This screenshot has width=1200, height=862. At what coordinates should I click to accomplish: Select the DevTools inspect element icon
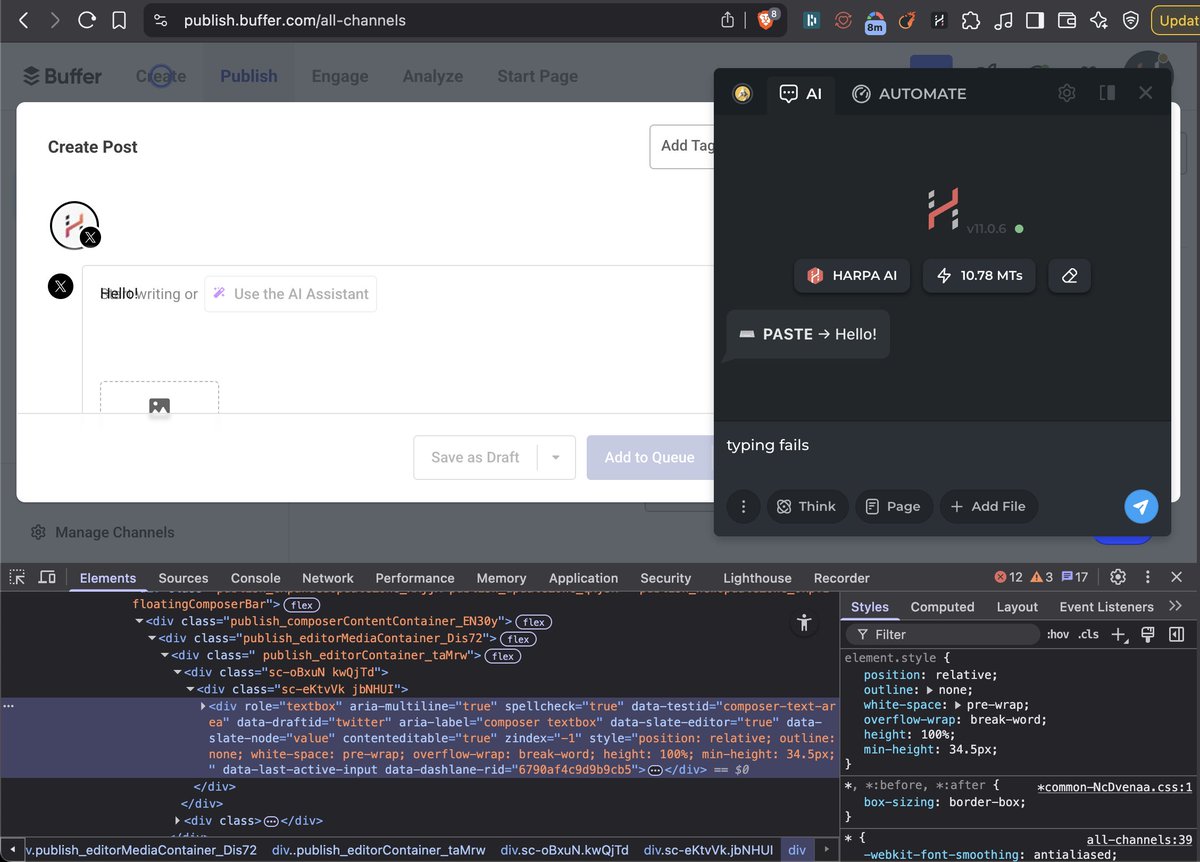(x=17, y=577)
